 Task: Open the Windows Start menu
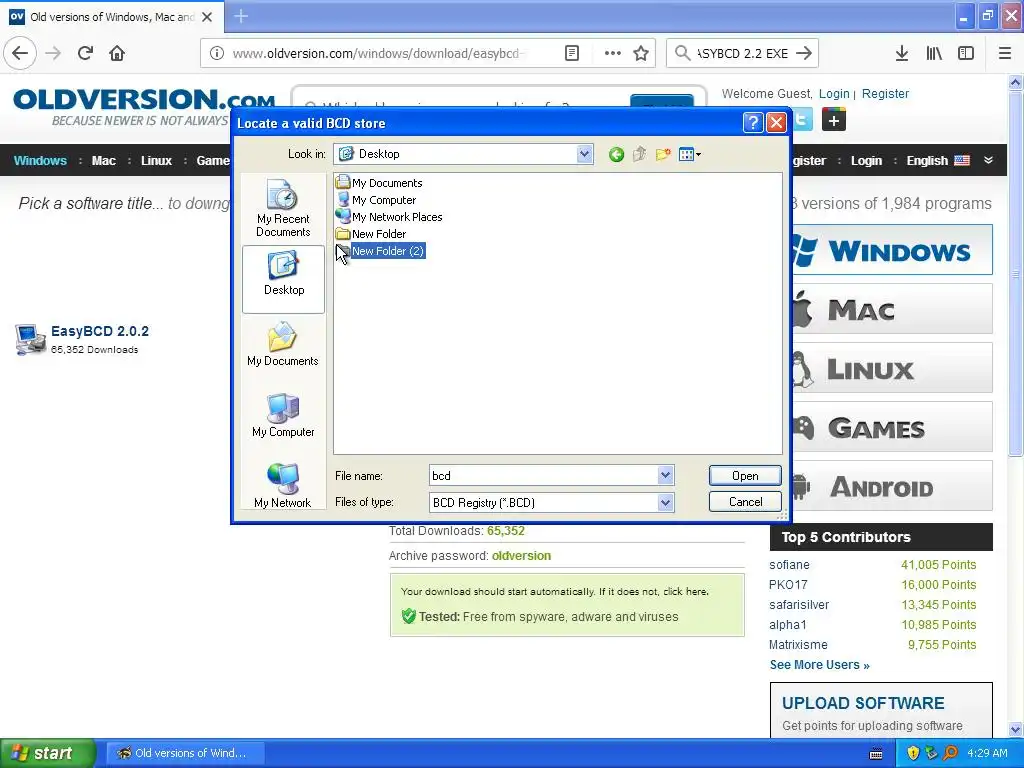pyautogui.click(x=47, y=753)
